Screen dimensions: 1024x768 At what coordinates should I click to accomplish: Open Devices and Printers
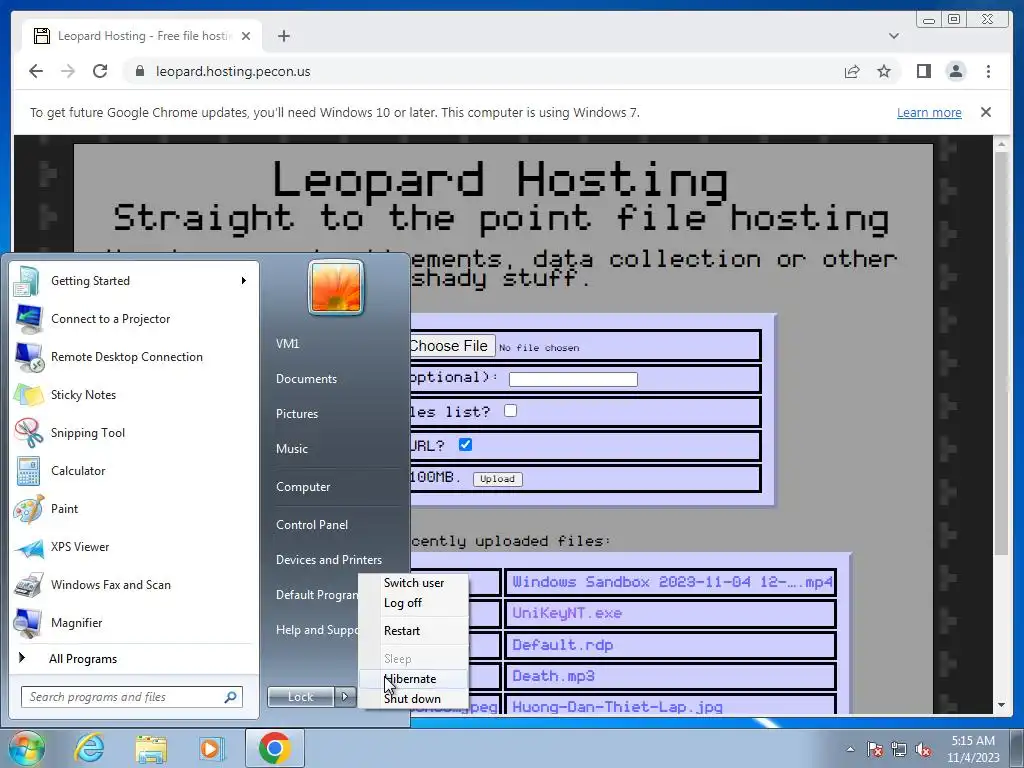(x=329, y=560)
